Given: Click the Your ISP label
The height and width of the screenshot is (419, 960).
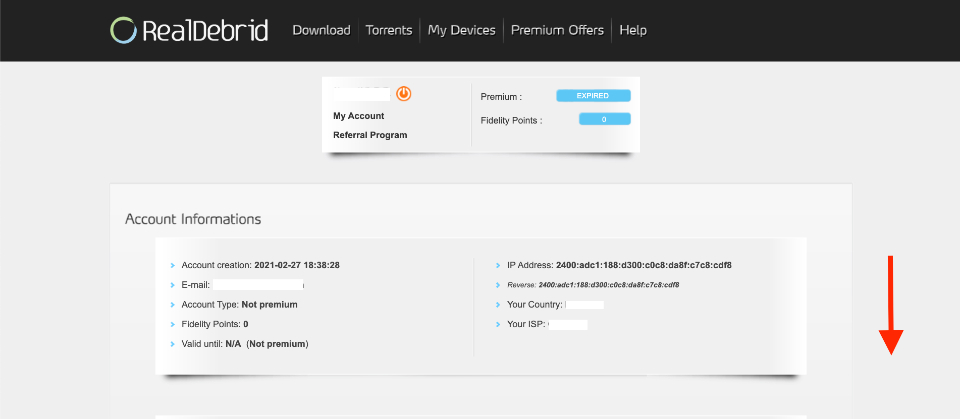Looking at the screenshot, I should [526, 324].
